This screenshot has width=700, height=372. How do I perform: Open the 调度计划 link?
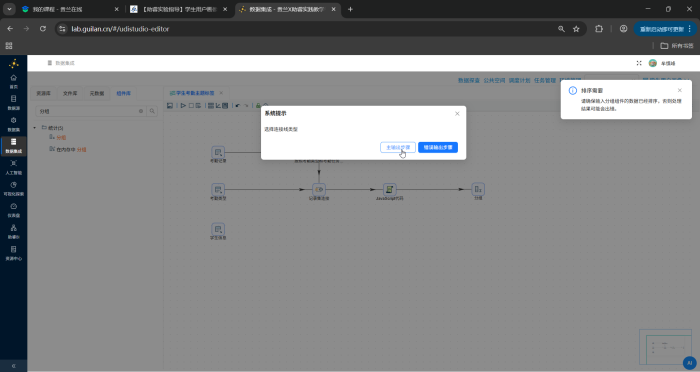pyautogui.click(x=520, y=80)
